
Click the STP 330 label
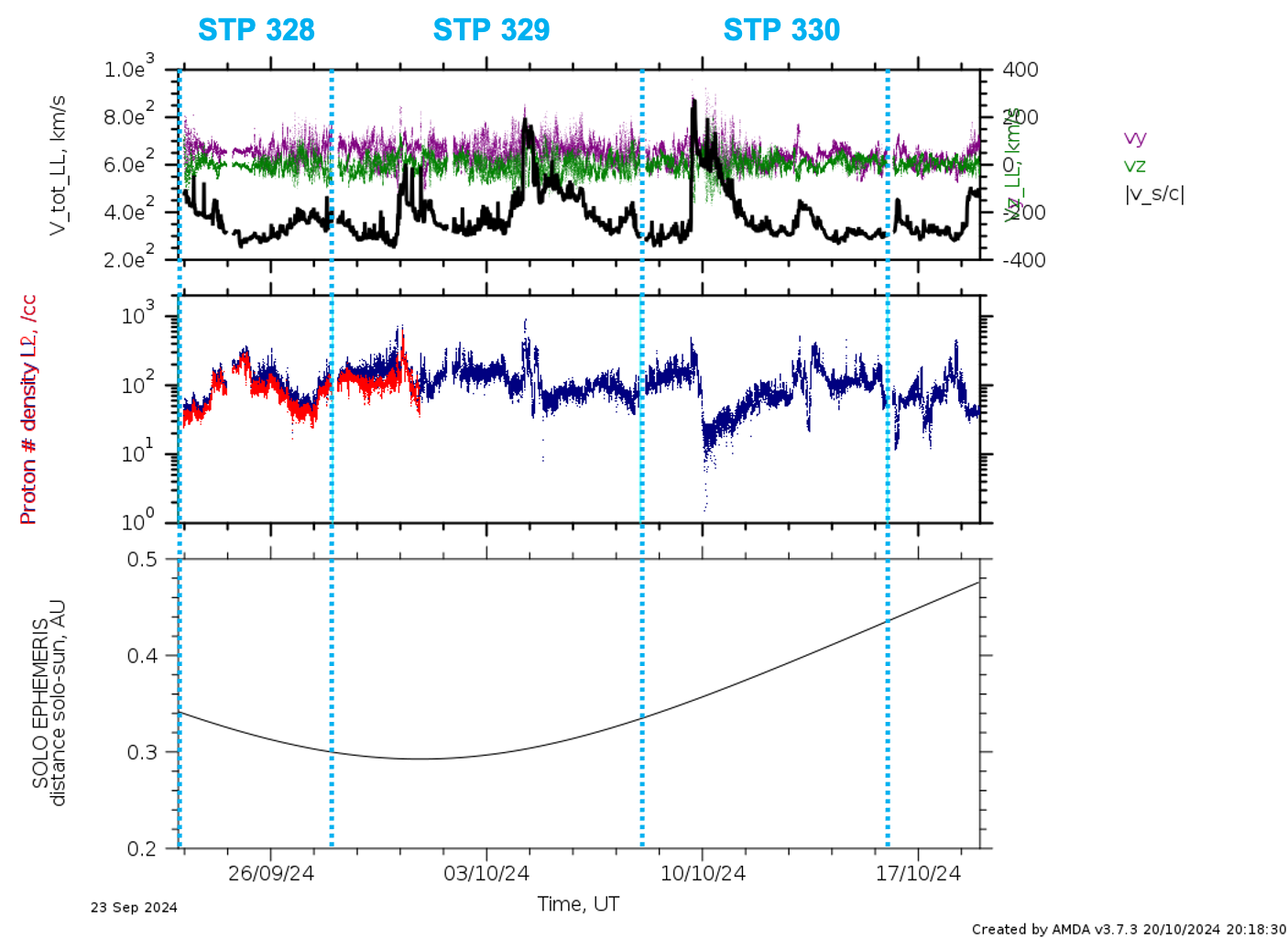(x=781, y=29)
